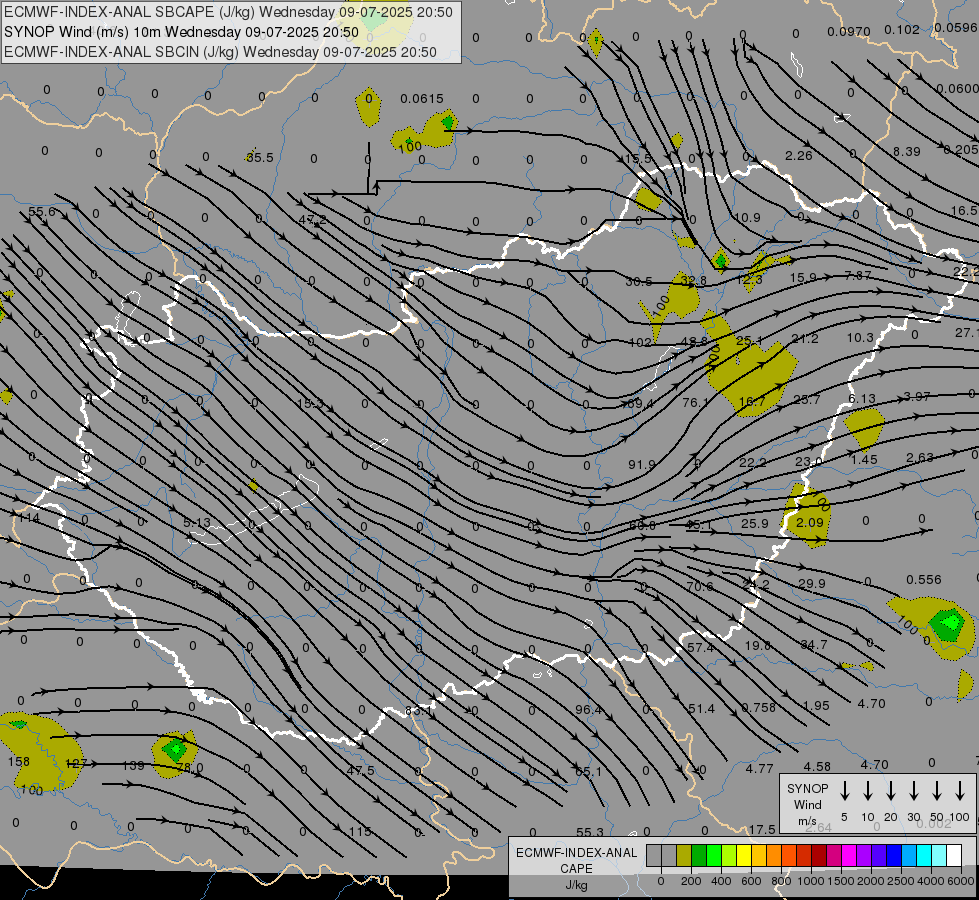Screen dimensions: 979x900
Task: Click the wind arrow above the 10 label
Action: [867, 791]
